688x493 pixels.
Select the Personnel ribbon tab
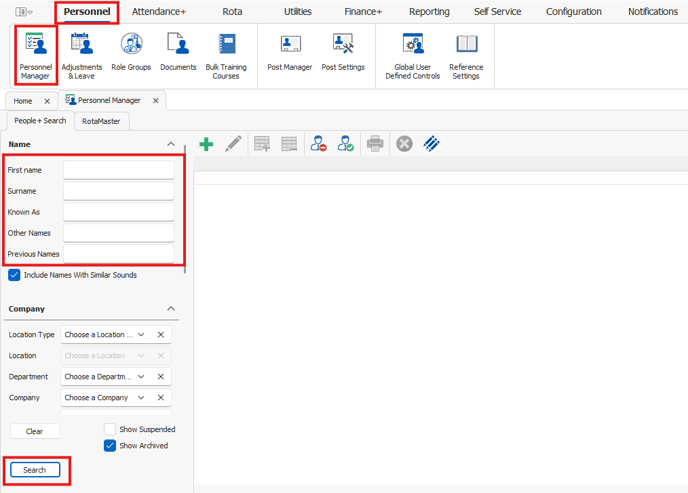[87, 12]
